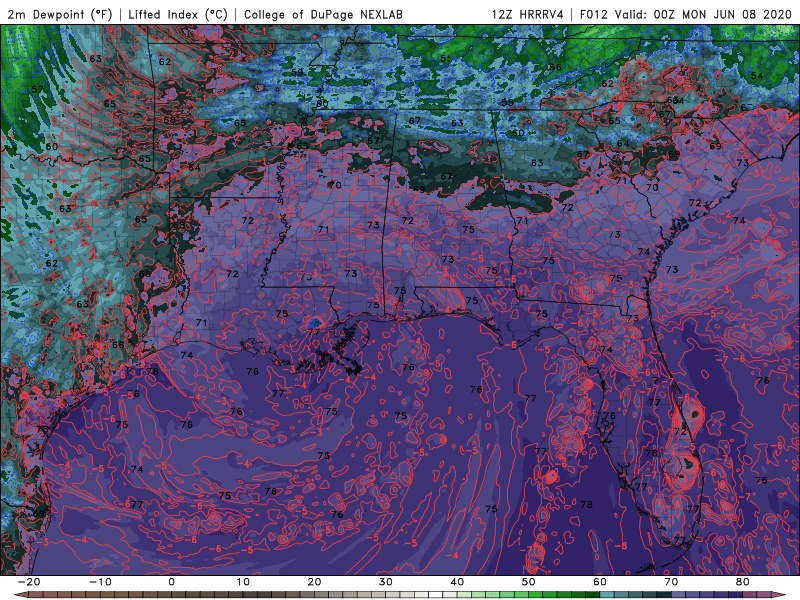The image size is (800, 600).
Task: Click the "-8" lifted index contour label
Action: click(x=620, y=546)
